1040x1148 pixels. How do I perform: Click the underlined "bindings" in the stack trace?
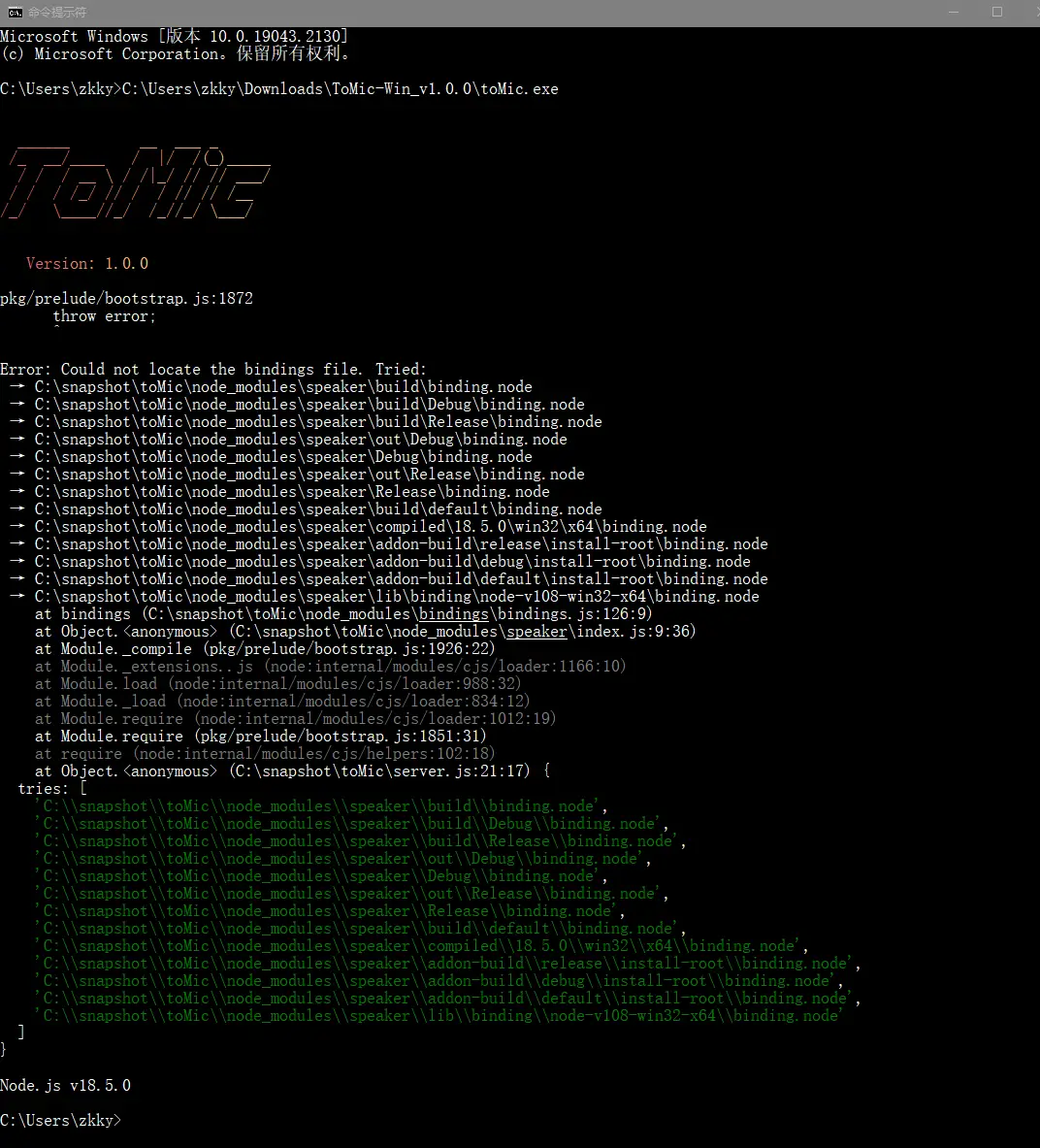pyautogui.click(x=453, y=614)
